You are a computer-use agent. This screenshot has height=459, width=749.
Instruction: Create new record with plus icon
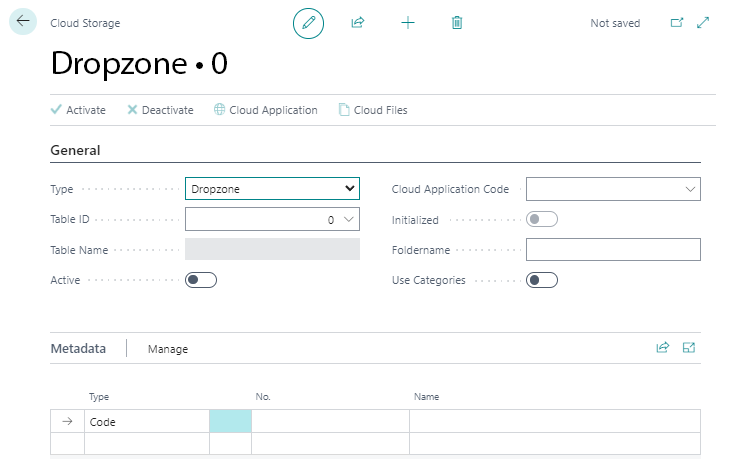pyautogui.click(x=408, y=22)
